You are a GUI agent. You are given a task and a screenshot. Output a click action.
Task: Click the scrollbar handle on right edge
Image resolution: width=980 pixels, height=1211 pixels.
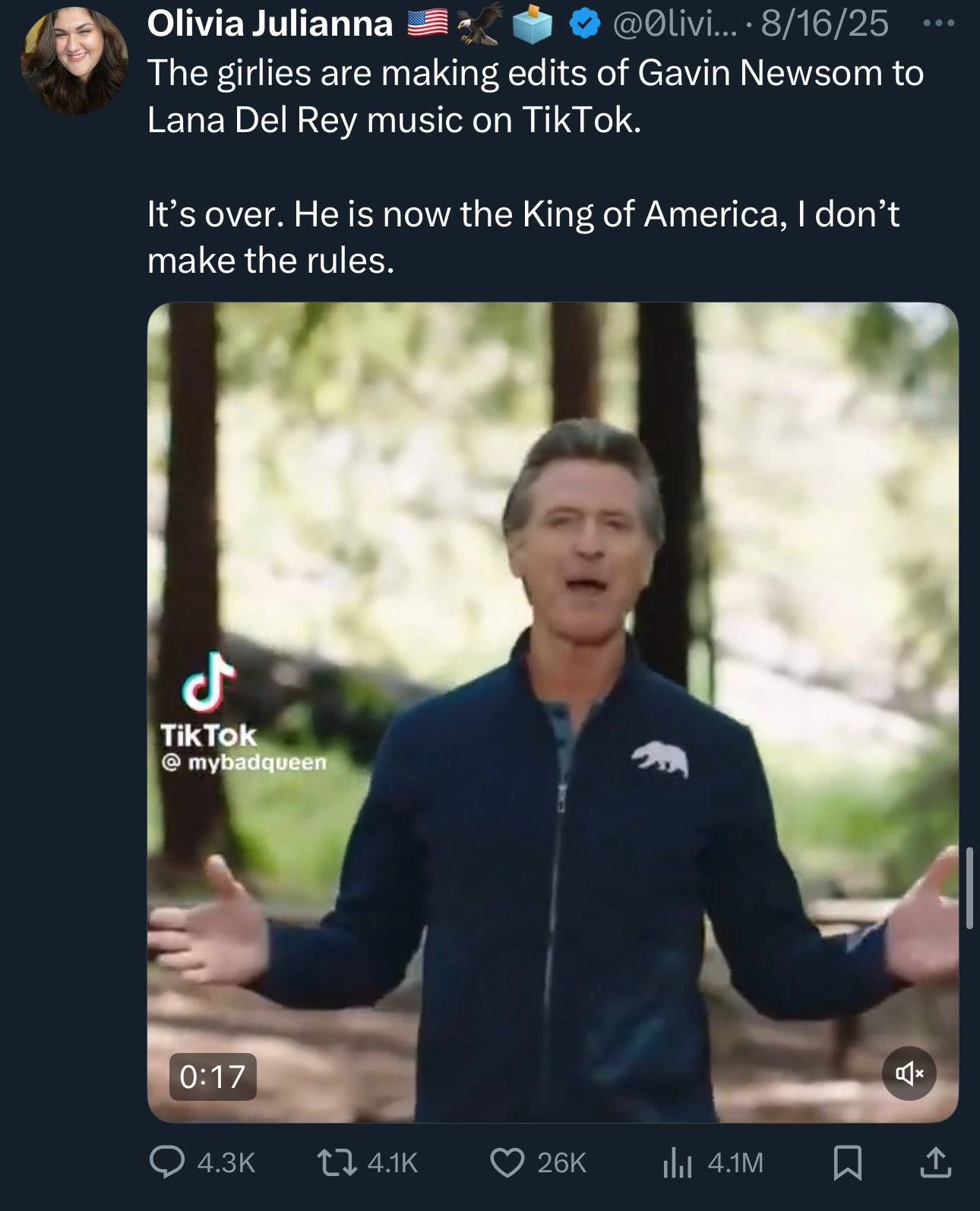click(x=969, y=887)
